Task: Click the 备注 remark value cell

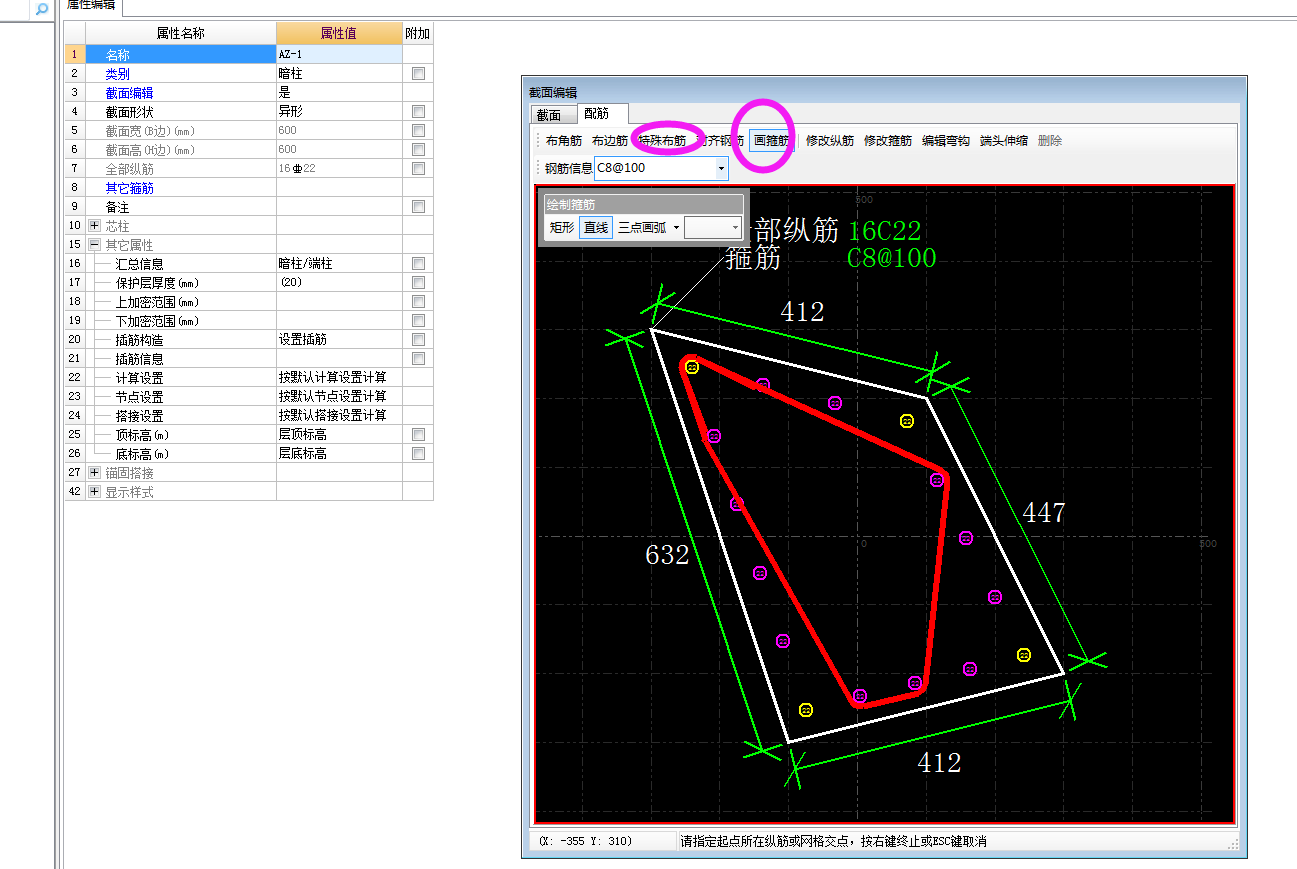Action: (x=339, y=206)
